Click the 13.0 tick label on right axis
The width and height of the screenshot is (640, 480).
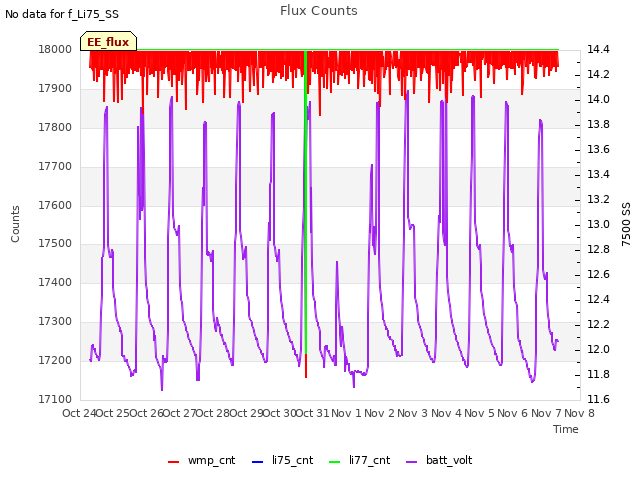(598, 224)
